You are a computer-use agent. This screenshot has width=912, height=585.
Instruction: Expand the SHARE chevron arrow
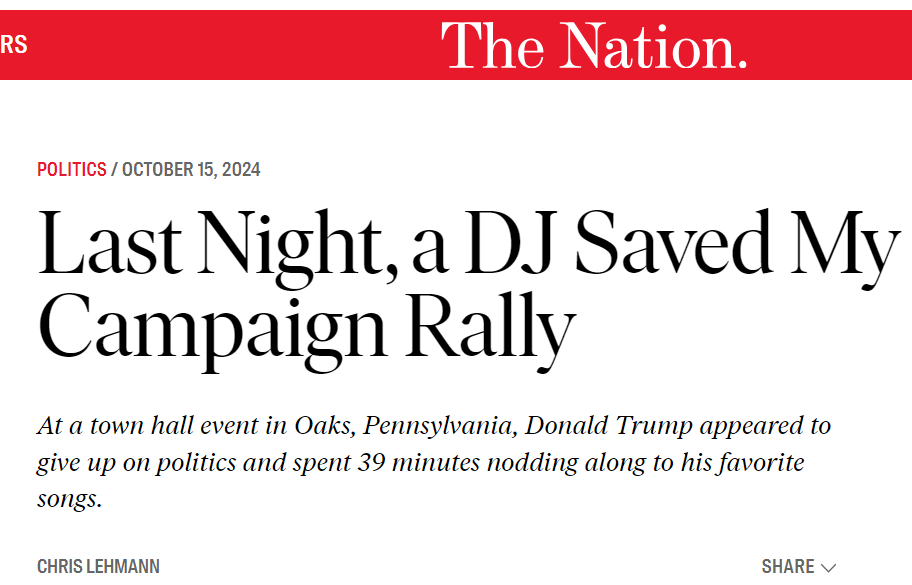pyautogui.click(x=828, y=567)
